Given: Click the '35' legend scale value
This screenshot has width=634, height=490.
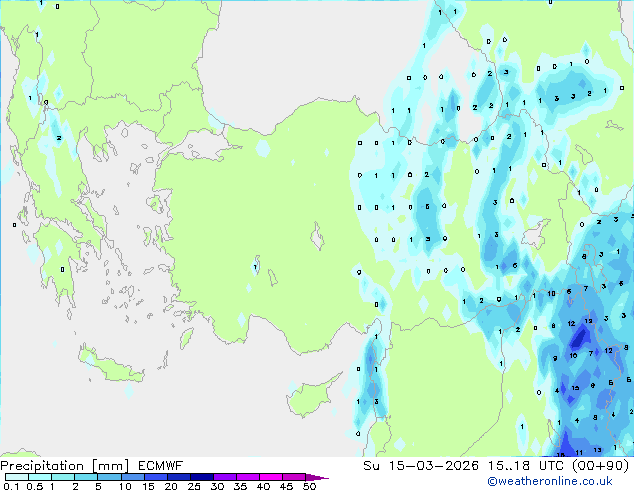Looking at the screenshot, I should (x=240, y=486).
